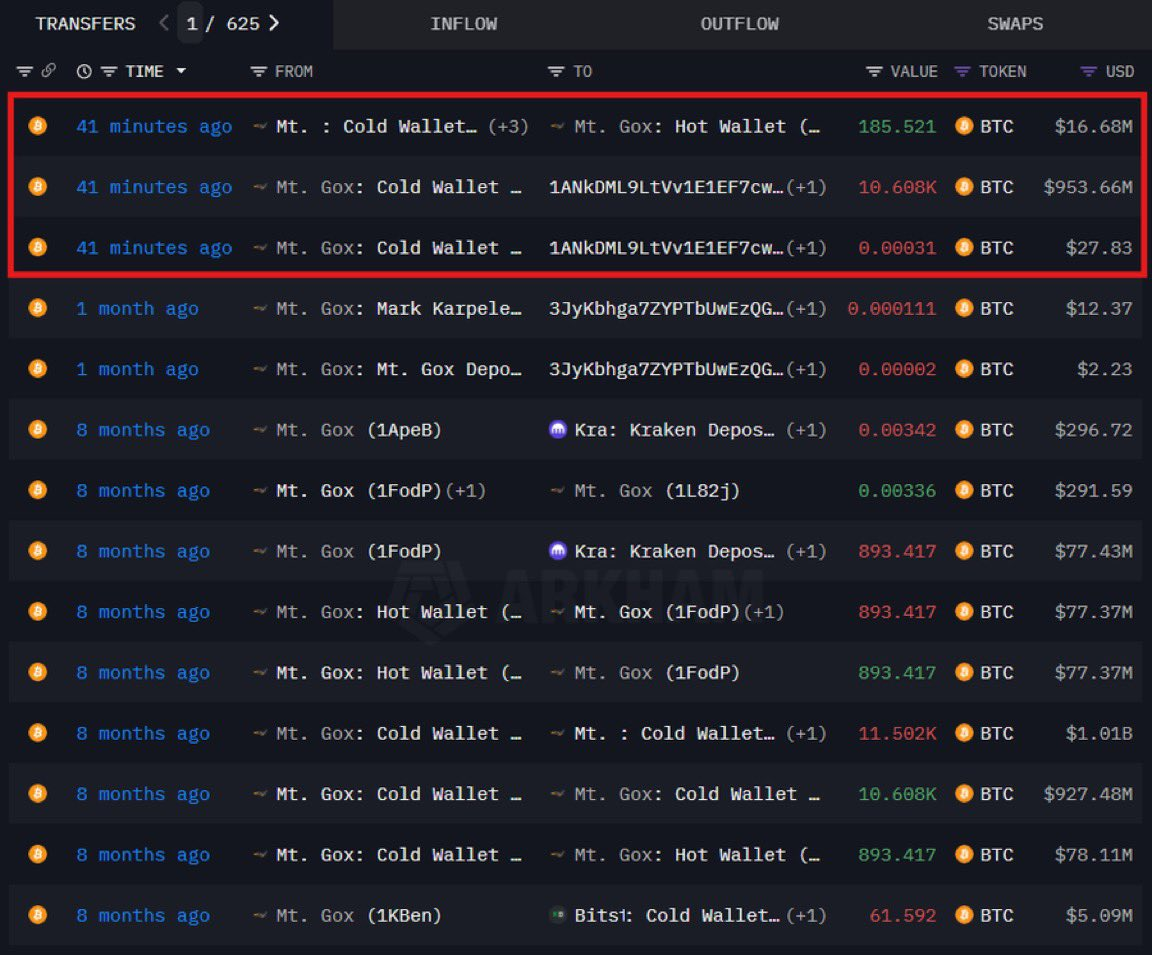Go to the next transfers page
This screenshot has width=1152, height=955.
(274, 23)
